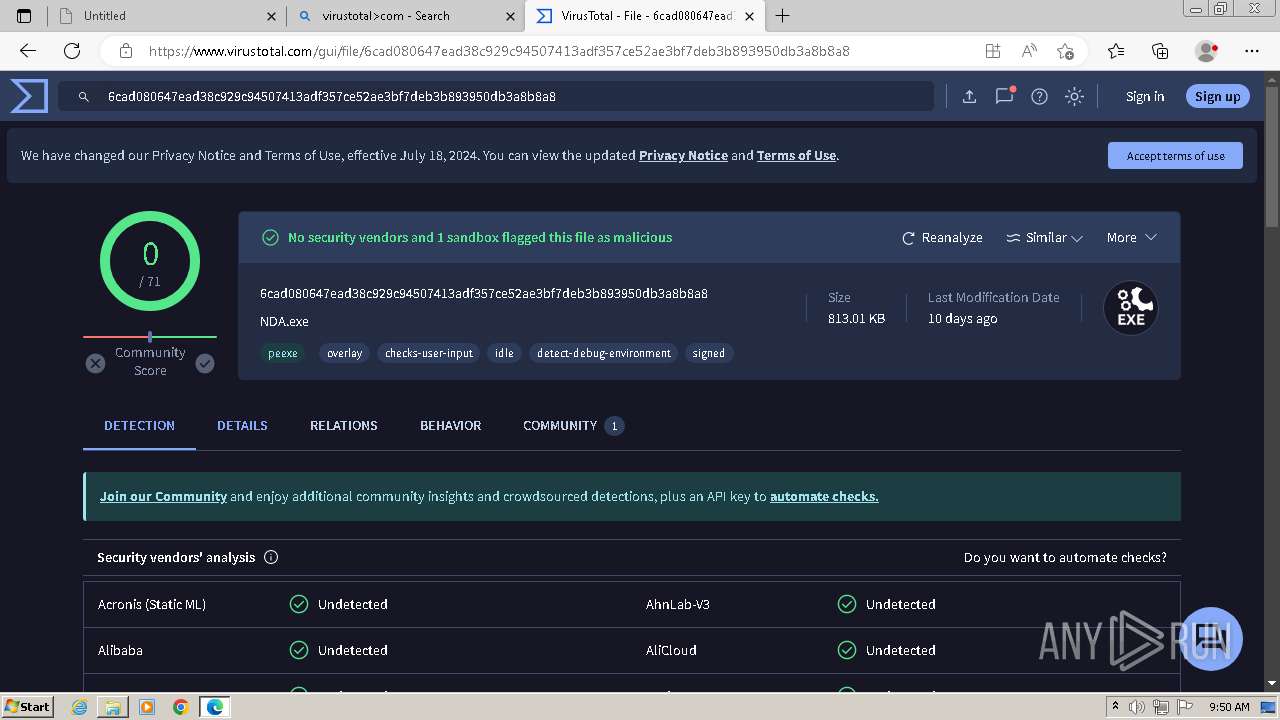Click the NDA.exe file name
The height and width of the screenshot is (720, 1280).
coord(284,322)
